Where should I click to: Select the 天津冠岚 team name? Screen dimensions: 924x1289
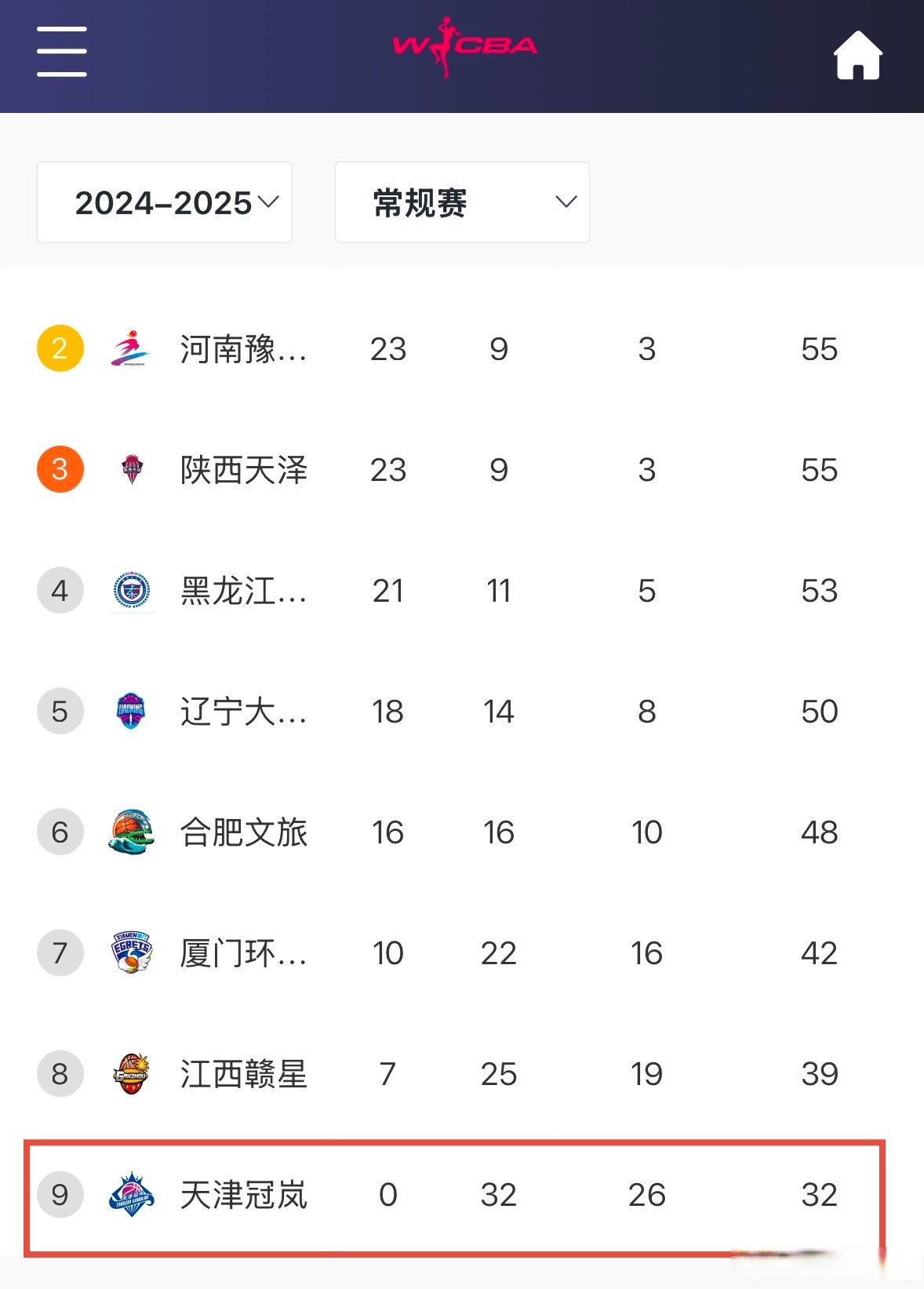[x=244, y=1195]
